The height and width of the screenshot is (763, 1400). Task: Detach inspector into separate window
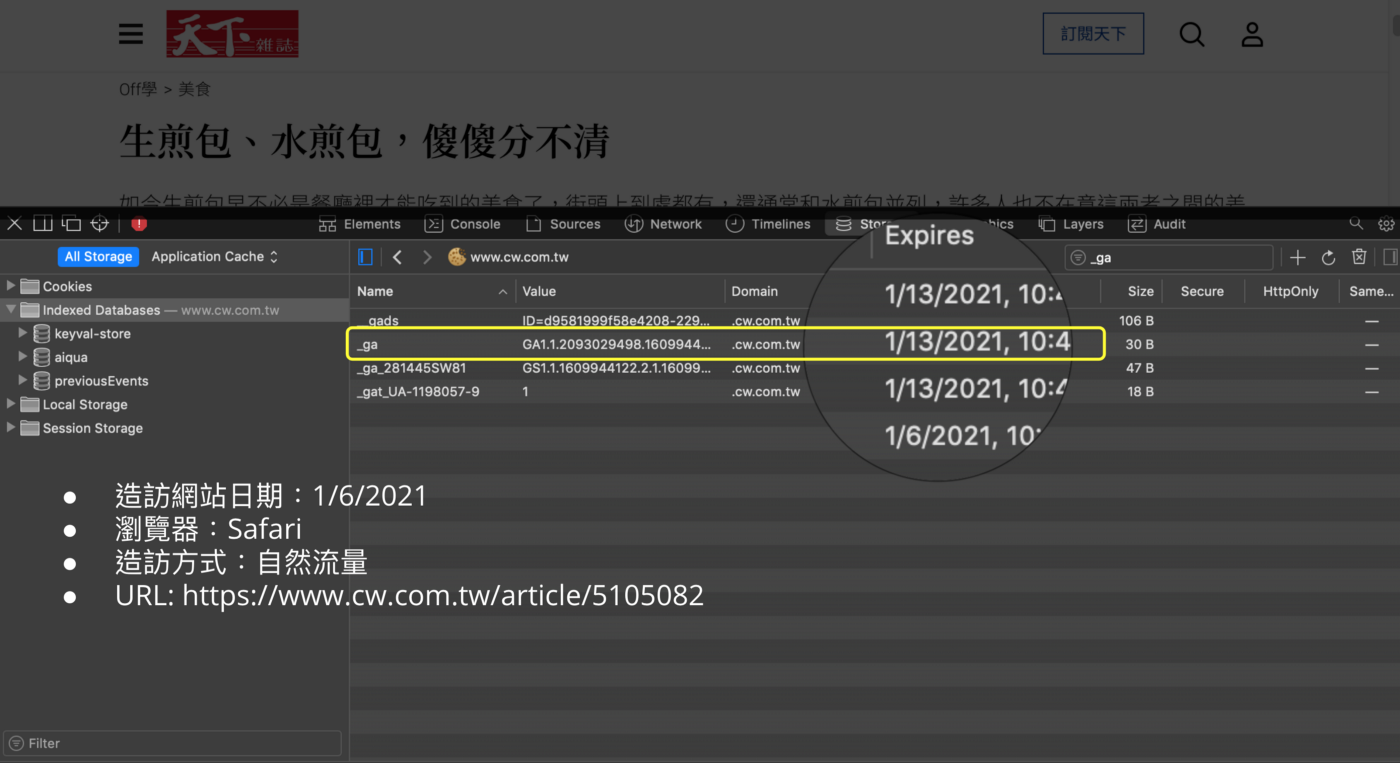pyautogui.click(x=71, y=223)
